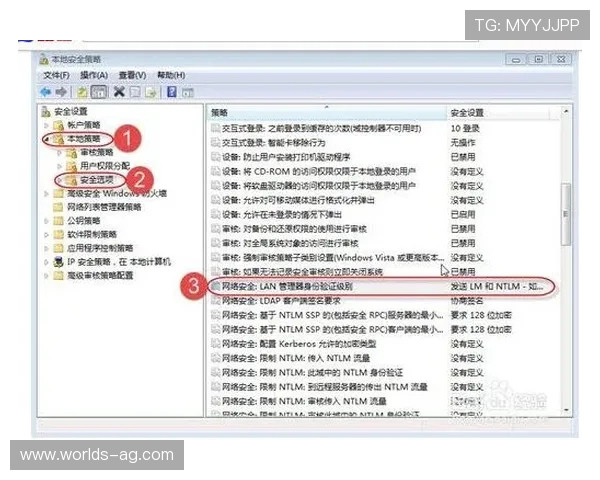Screen dimensions: 600x480
Task: Click the vertical scrollbar thumb
Action: 566,214
